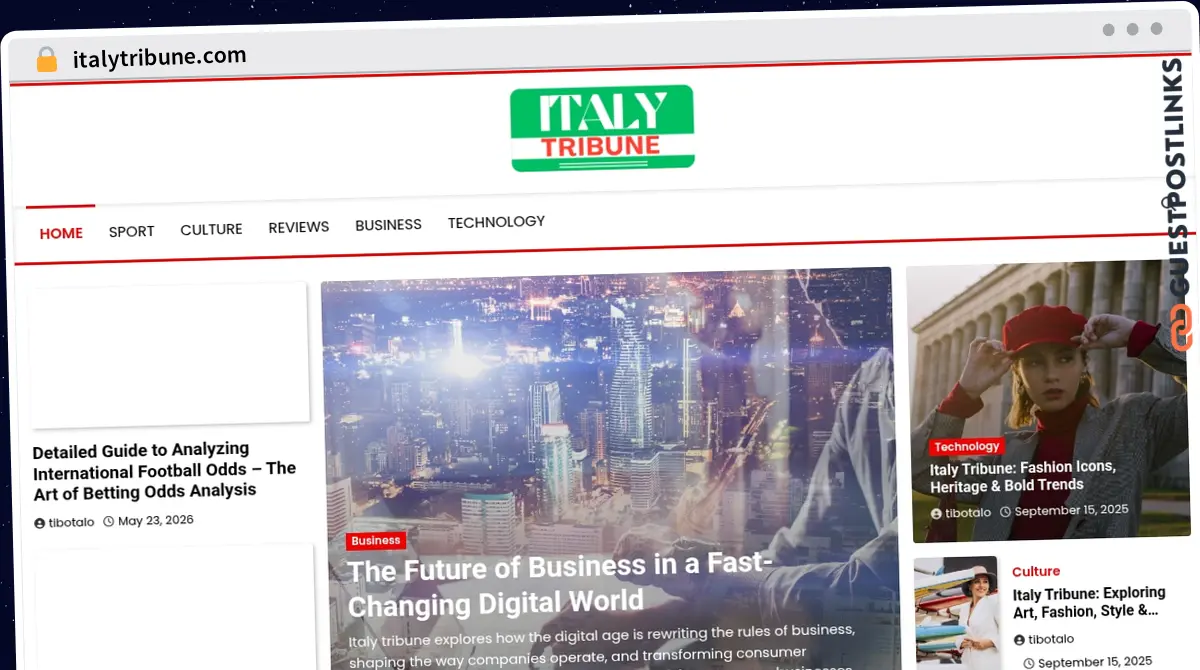The image size is (1200, 670).
Task: Click the blank thumbnail above the football odds article
Action: tap(169, 355)
